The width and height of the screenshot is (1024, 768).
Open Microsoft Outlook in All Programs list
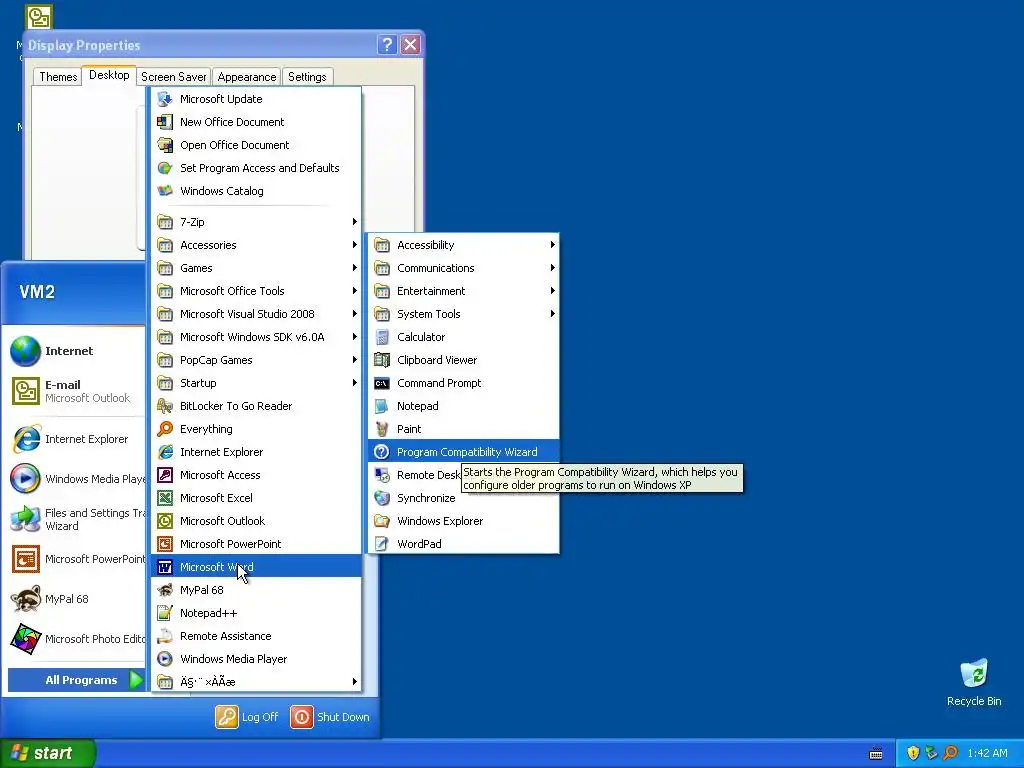click(x=256, y=520)
